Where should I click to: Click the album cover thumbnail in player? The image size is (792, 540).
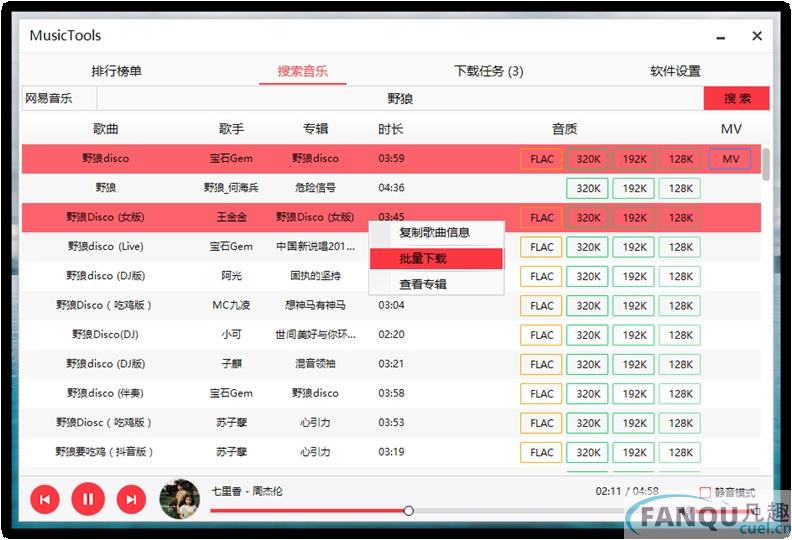180,499
